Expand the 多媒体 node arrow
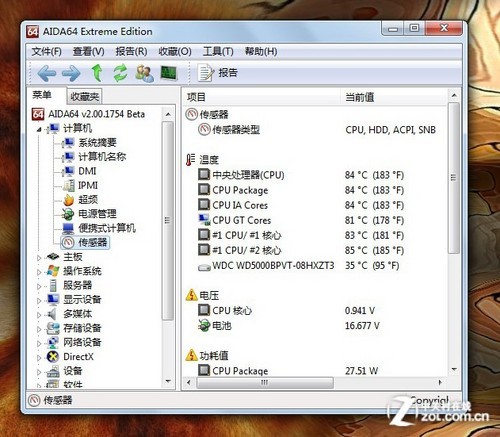This screenshot has width=500, height=437. [x=39, y=315]
